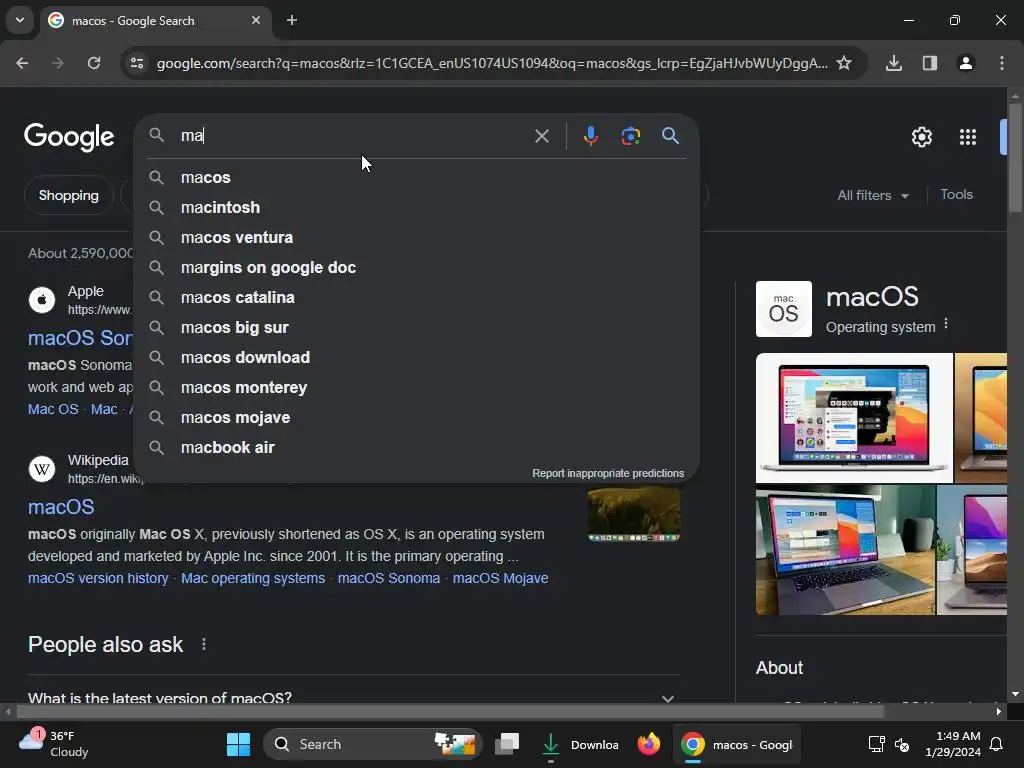Click the horizontal page scrollbar
Image resolution: width=1024 pixels, height=768 pixels.
[451, 711]
